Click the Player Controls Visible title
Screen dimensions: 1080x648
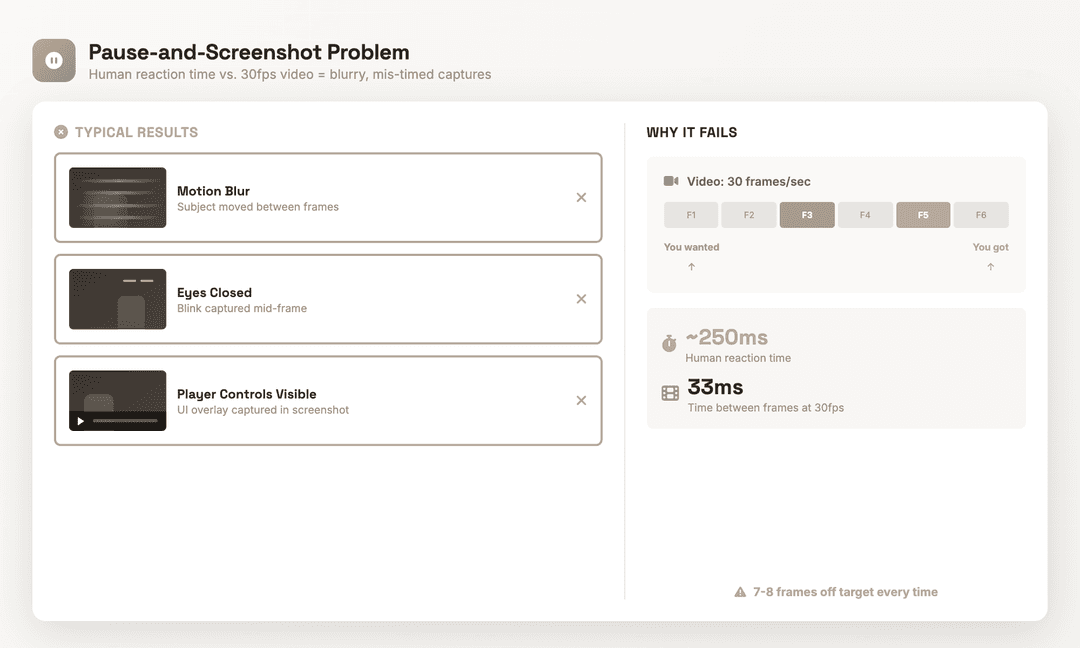click(247, 394)
